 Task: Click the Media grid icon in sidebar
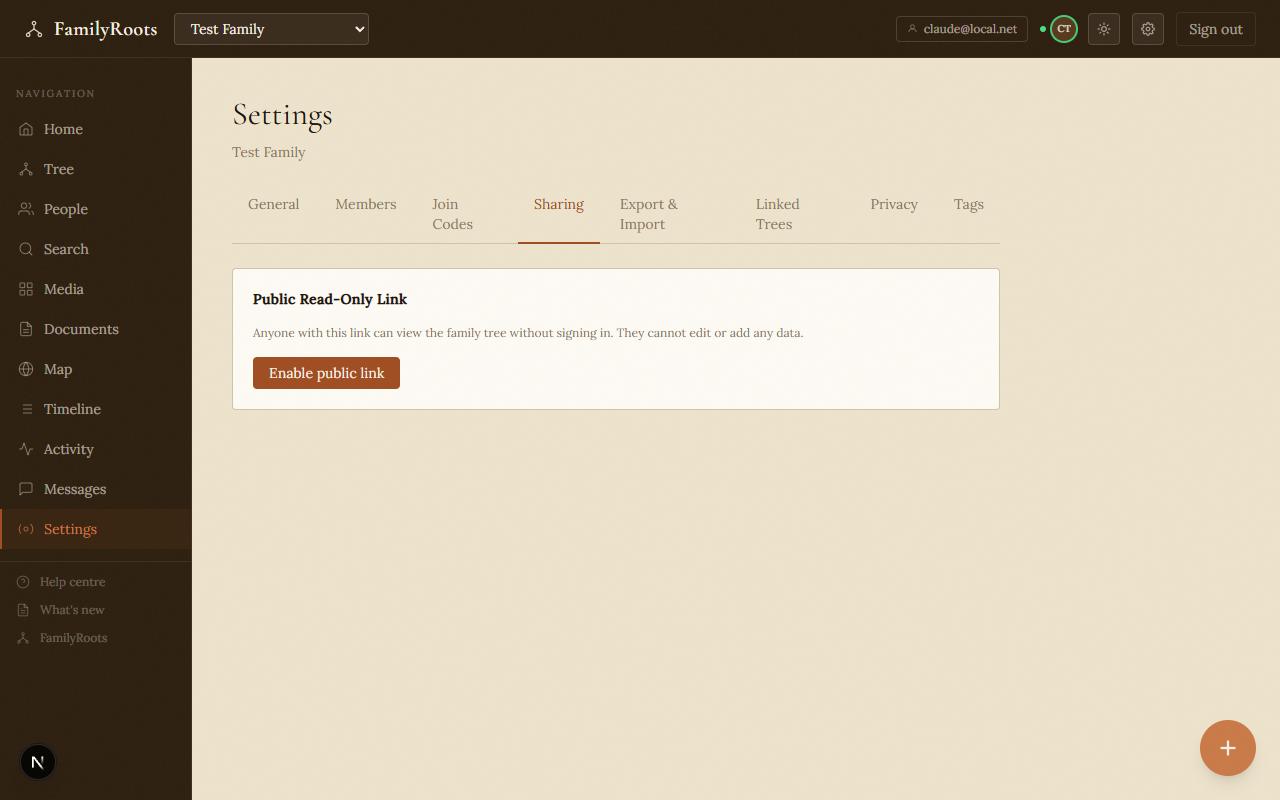26,289
